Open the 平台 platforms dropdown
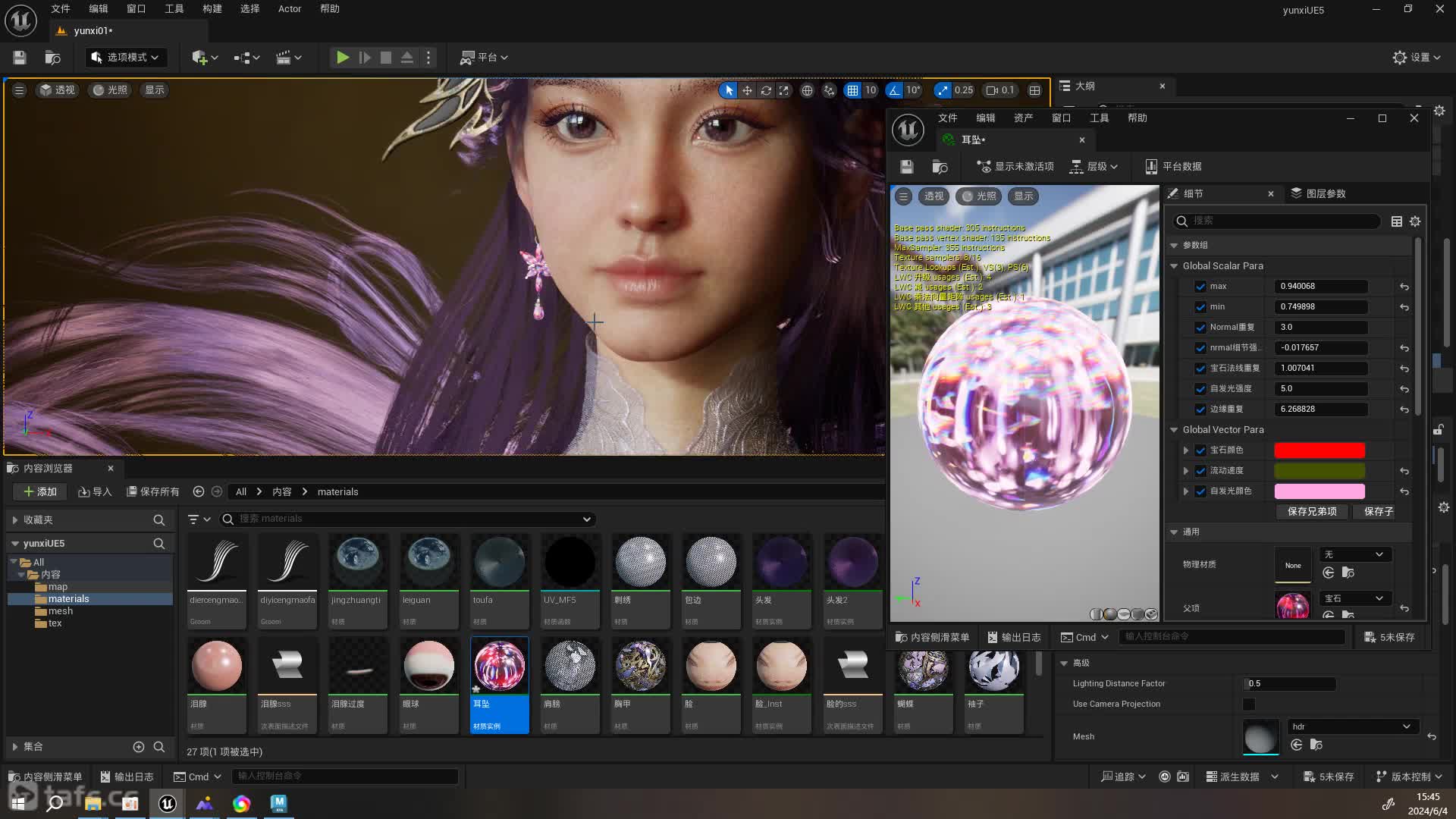 pos(484,58)
